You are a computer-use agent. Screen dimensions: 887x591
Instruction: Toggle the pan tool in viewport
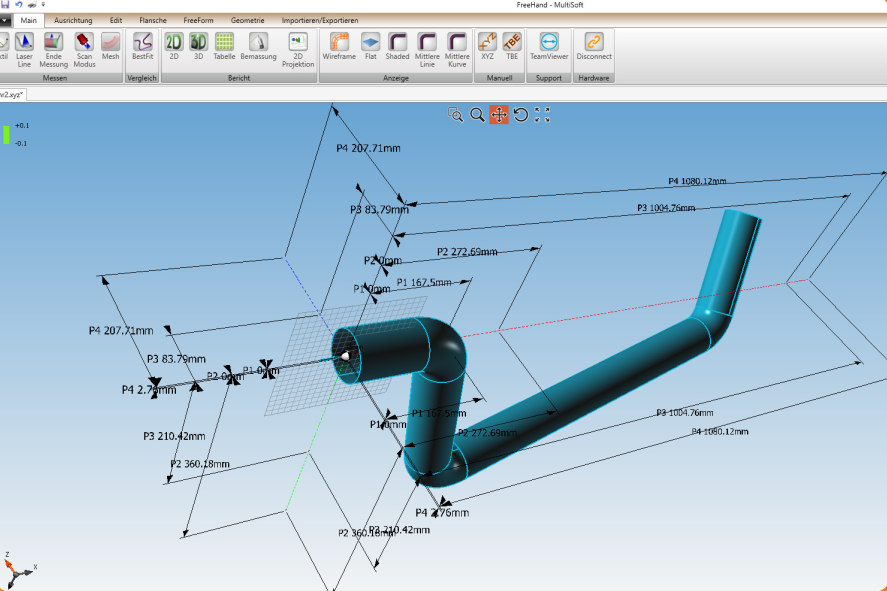(499, 115)
